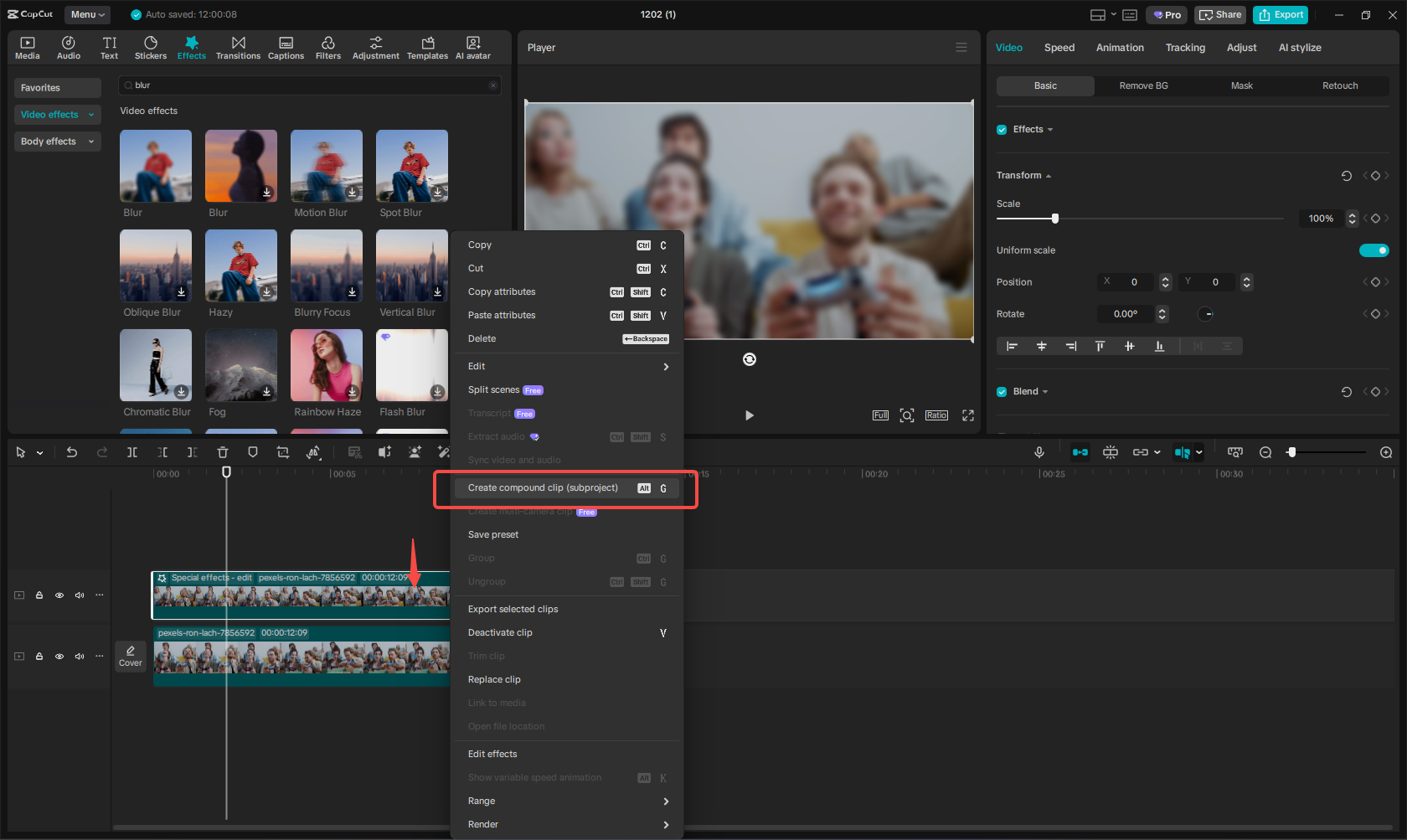Expand the Menu dropdown in the top bar
The image size is (1407, 840).
(x=87, y=14)
